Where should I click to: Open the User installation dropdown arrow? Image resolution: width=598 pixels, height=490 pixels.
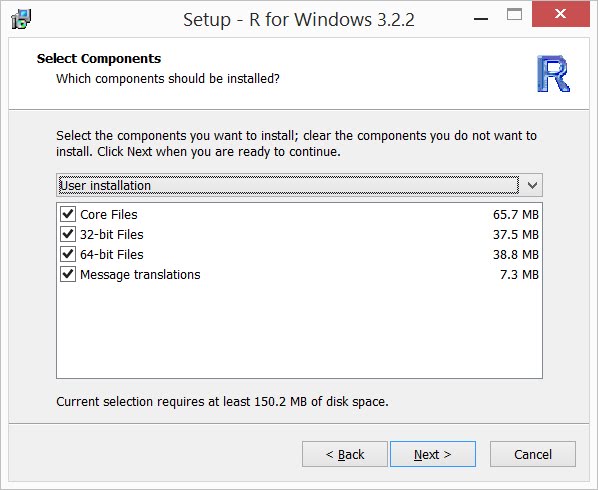tap(532, 185)
